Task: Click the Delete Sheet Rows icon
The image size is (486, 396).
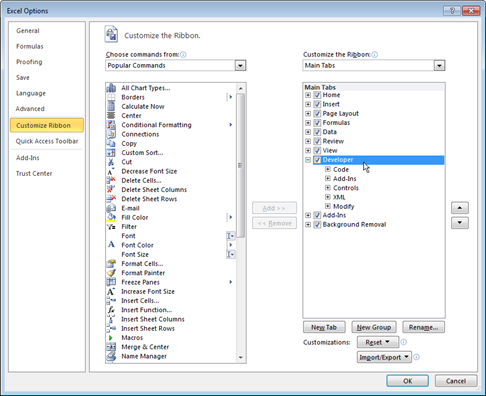Action: point(111,199)
